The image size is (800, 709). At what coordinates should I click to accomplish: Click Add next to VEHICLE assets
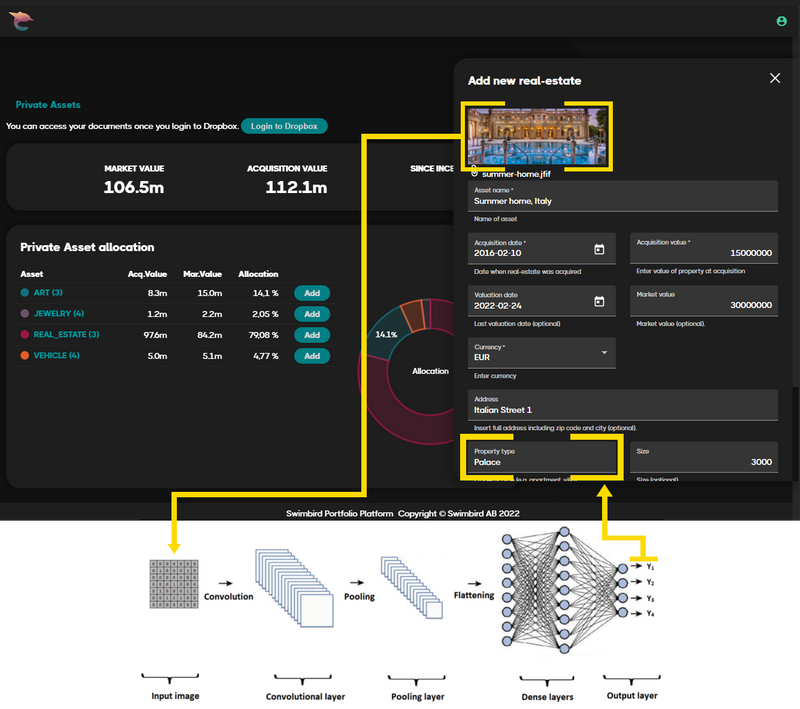[x=312, y=355]
